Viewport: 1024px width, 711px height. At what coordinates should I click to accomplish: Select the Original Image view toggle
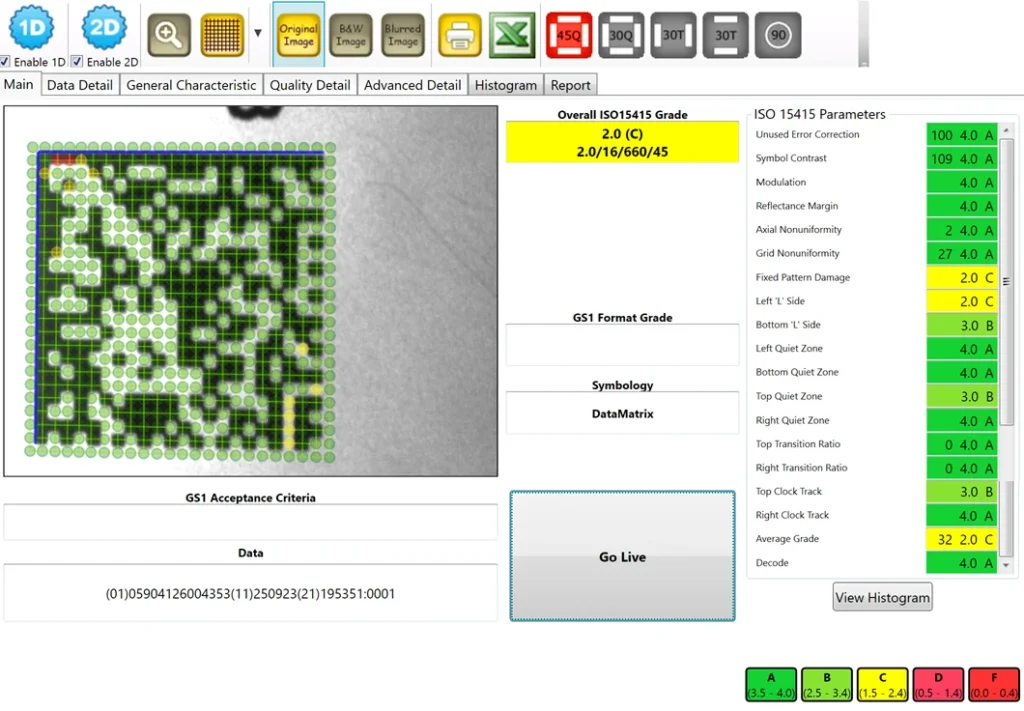point(297,35)
